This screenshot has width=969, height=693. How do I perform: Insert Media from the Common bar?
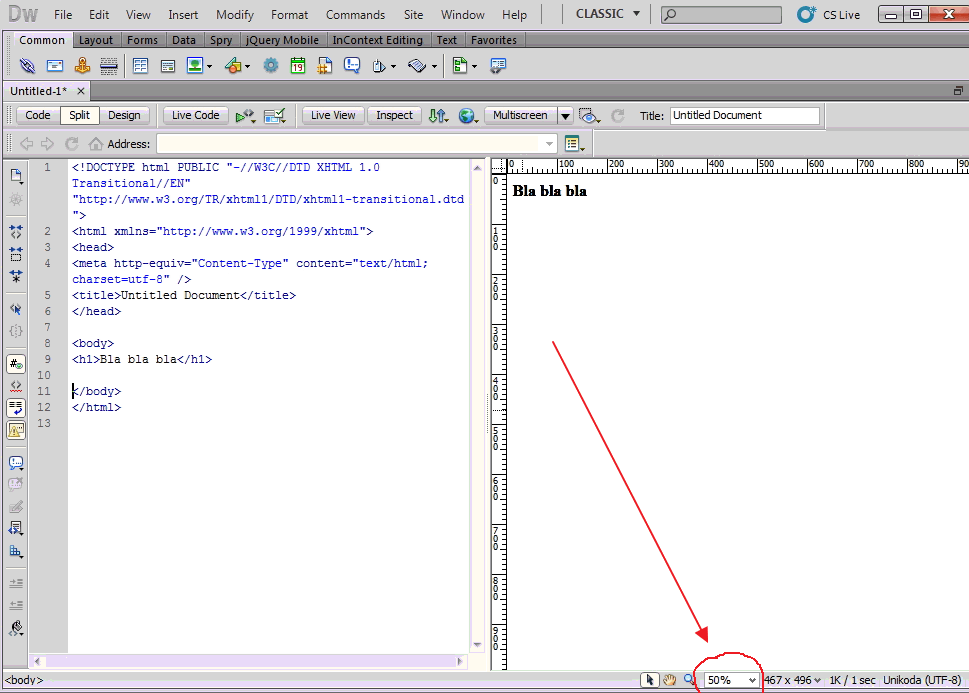click(233, 66)
